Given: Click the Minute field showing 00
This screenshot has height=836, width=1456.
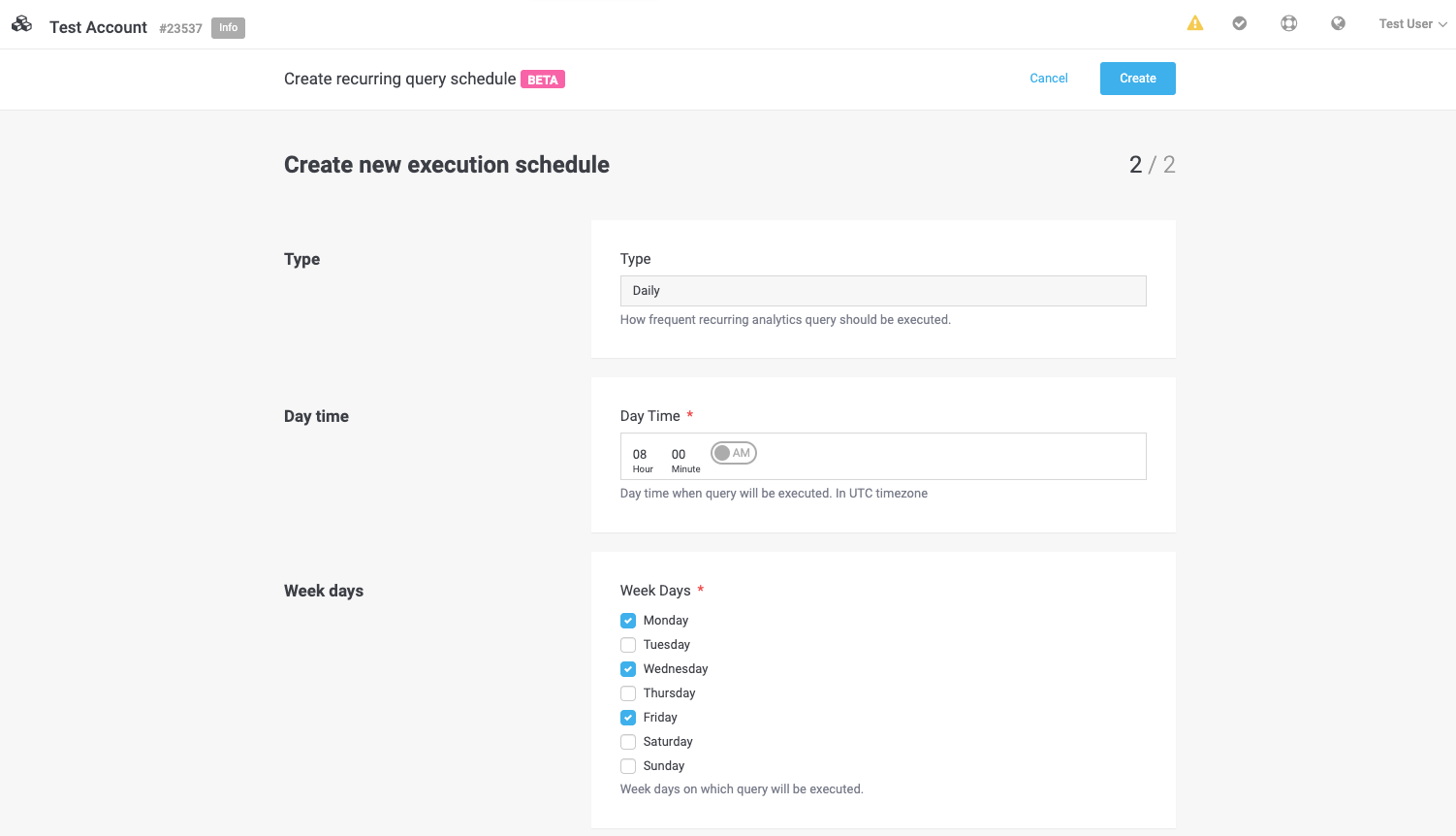Looking at the screenshot, I should tap(679, 454).
